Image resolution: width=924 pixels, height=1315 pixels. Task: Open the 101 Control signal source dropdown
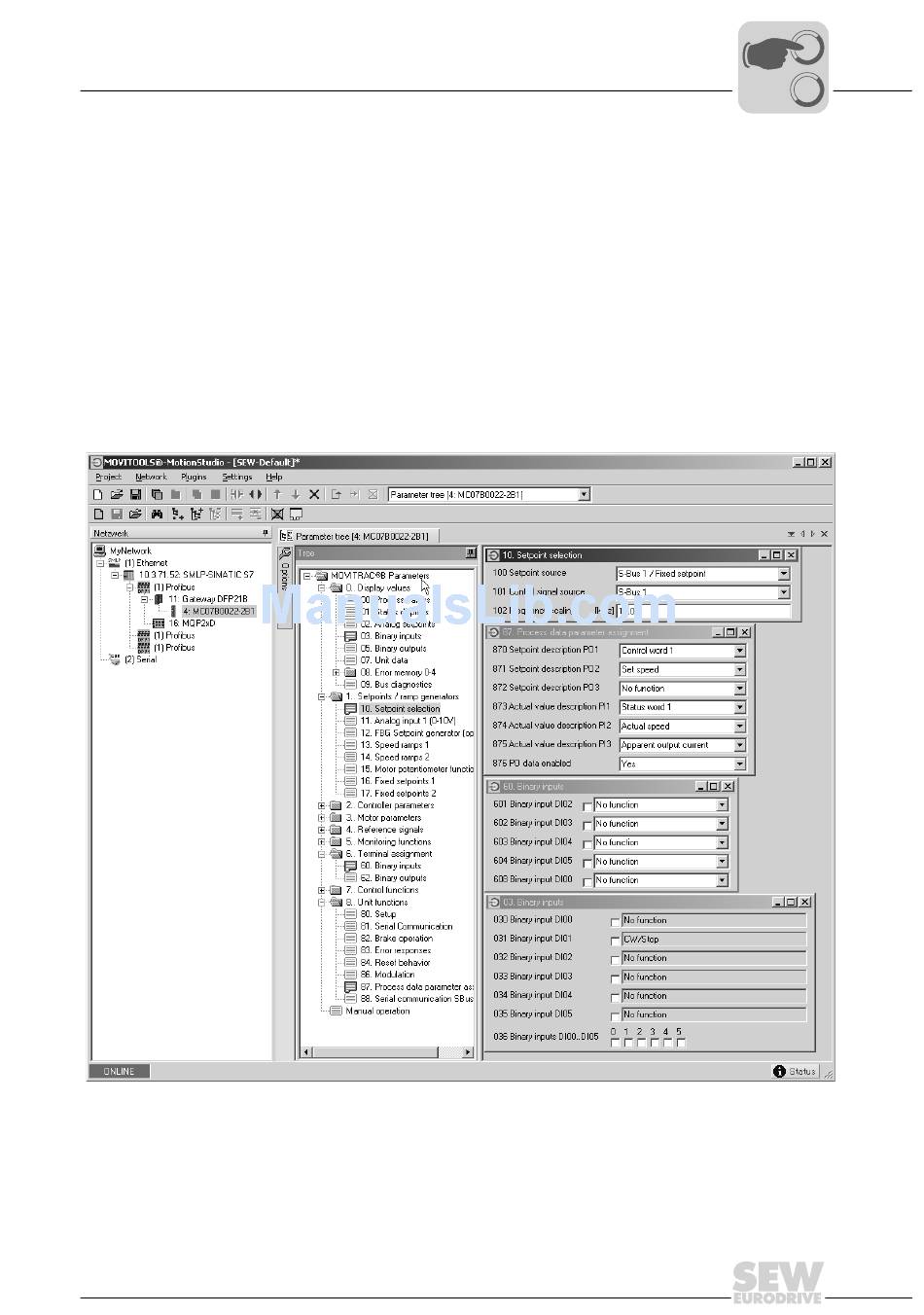[x=784, y=592]
